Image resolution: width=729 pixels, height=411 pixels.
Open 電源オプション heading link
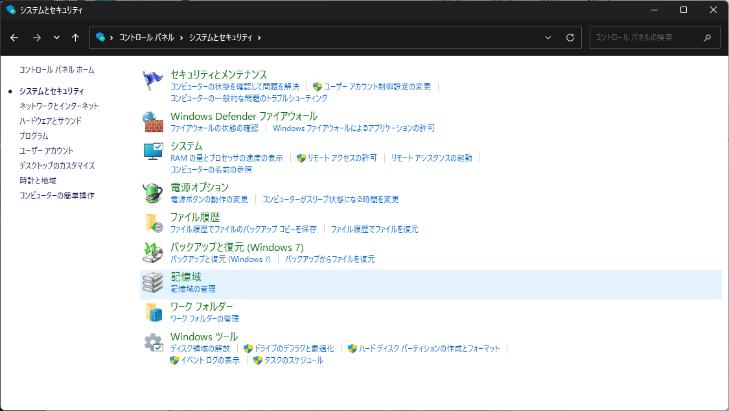click(x=199, y=187)
